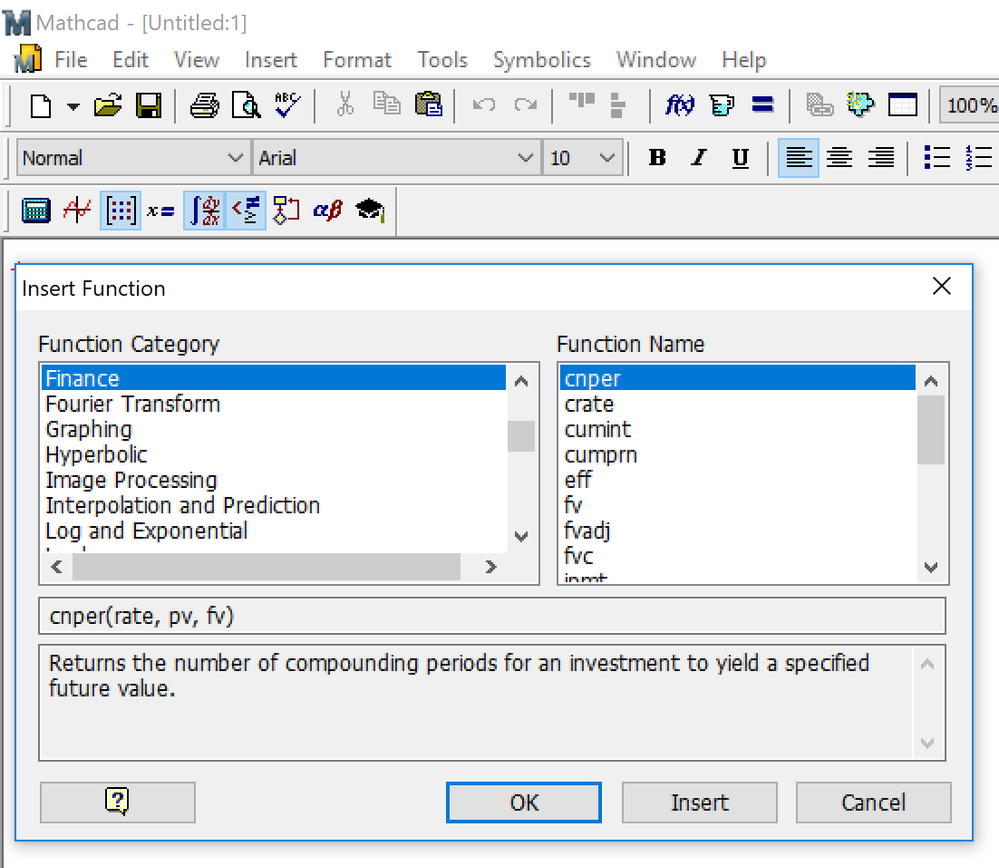Click Function Name vertical scrollbar thumb
The height and width of the screenshot is (868, 999).
[931, 430]
